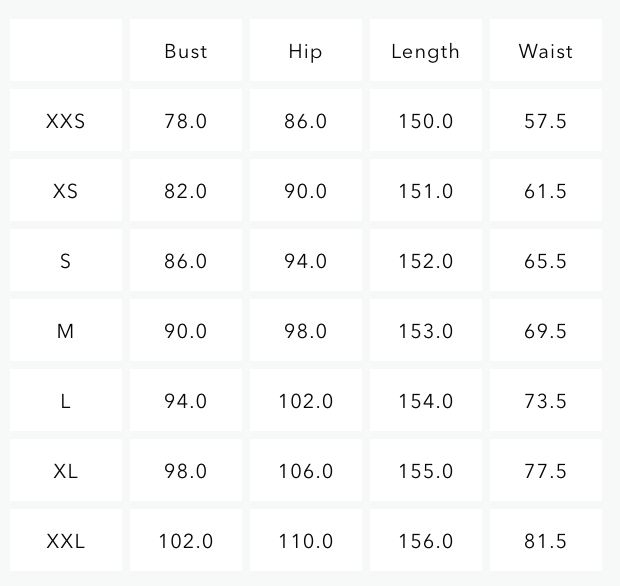This screenshot has height=586, width=620.
Task: Select the Waist column header
Action: [545, 51]
